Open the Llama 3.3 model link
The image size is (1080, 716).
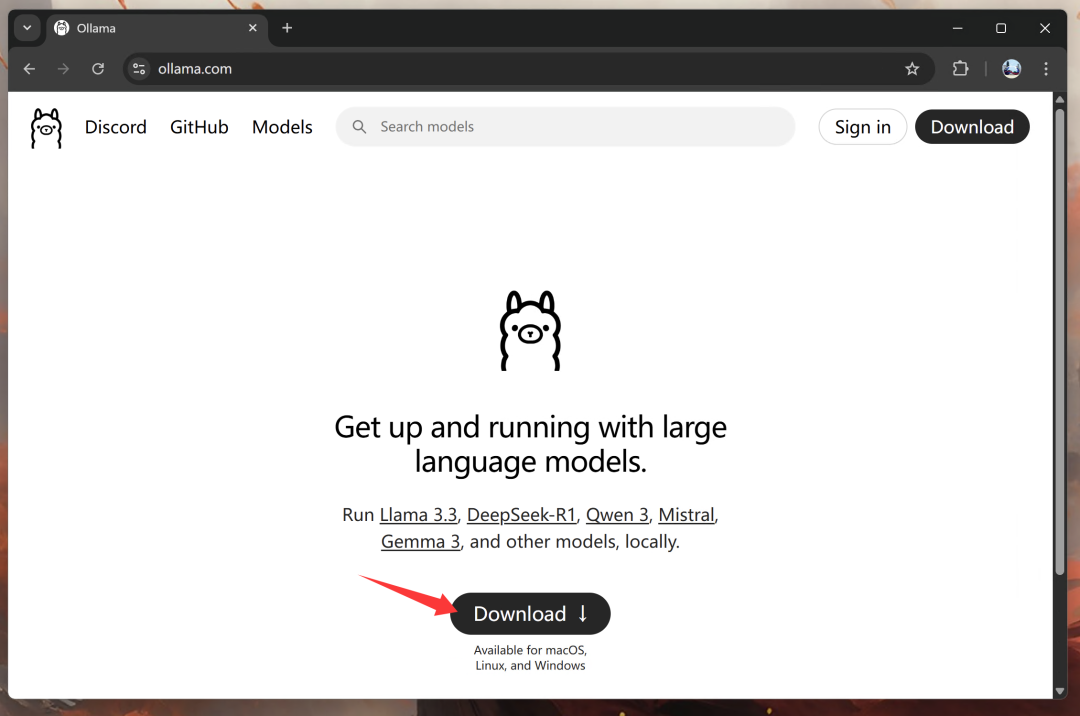[x=418, y=515]
